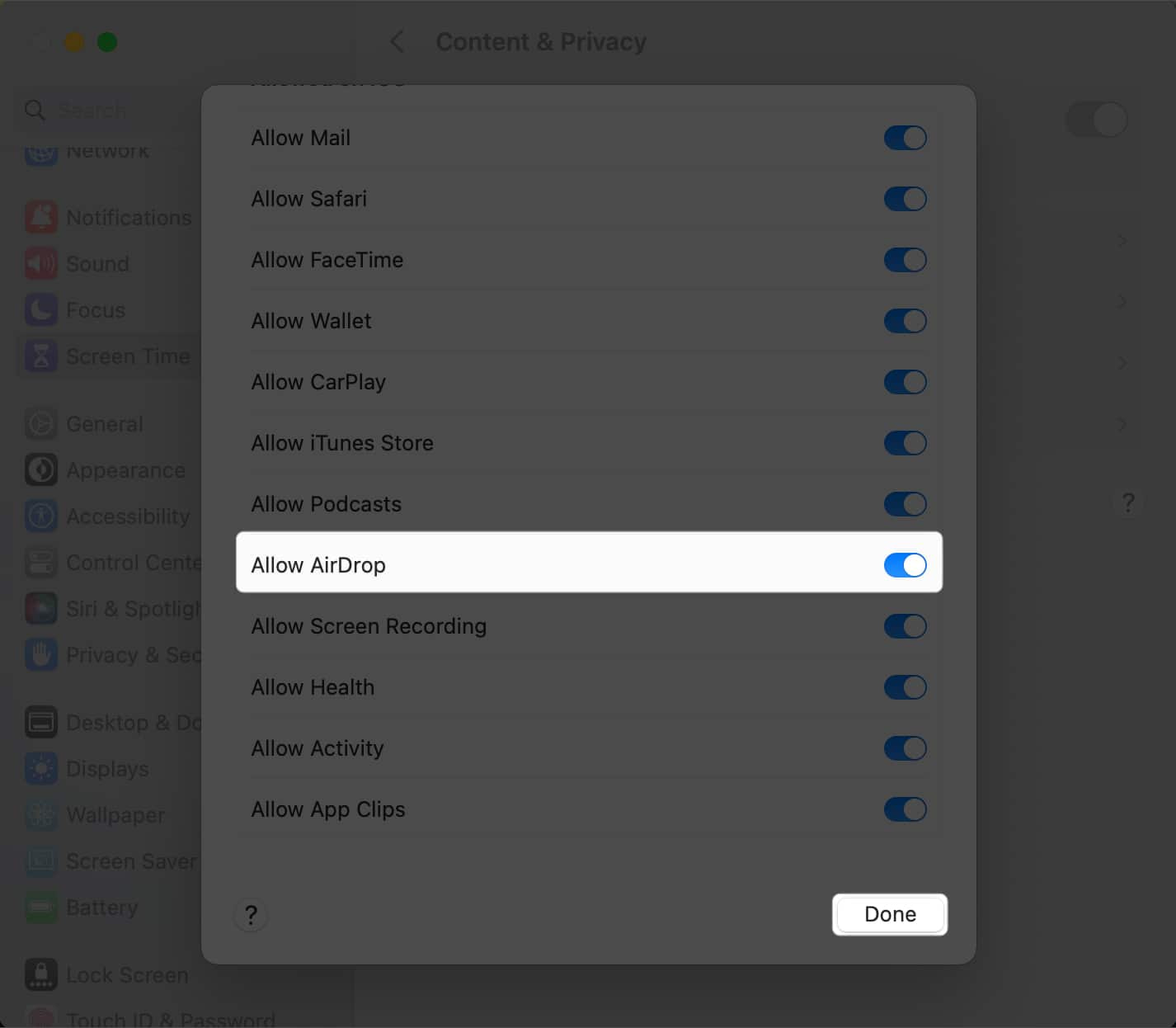
Task: Click the Lock Screen padlock icon
Action: click(41, 974)
